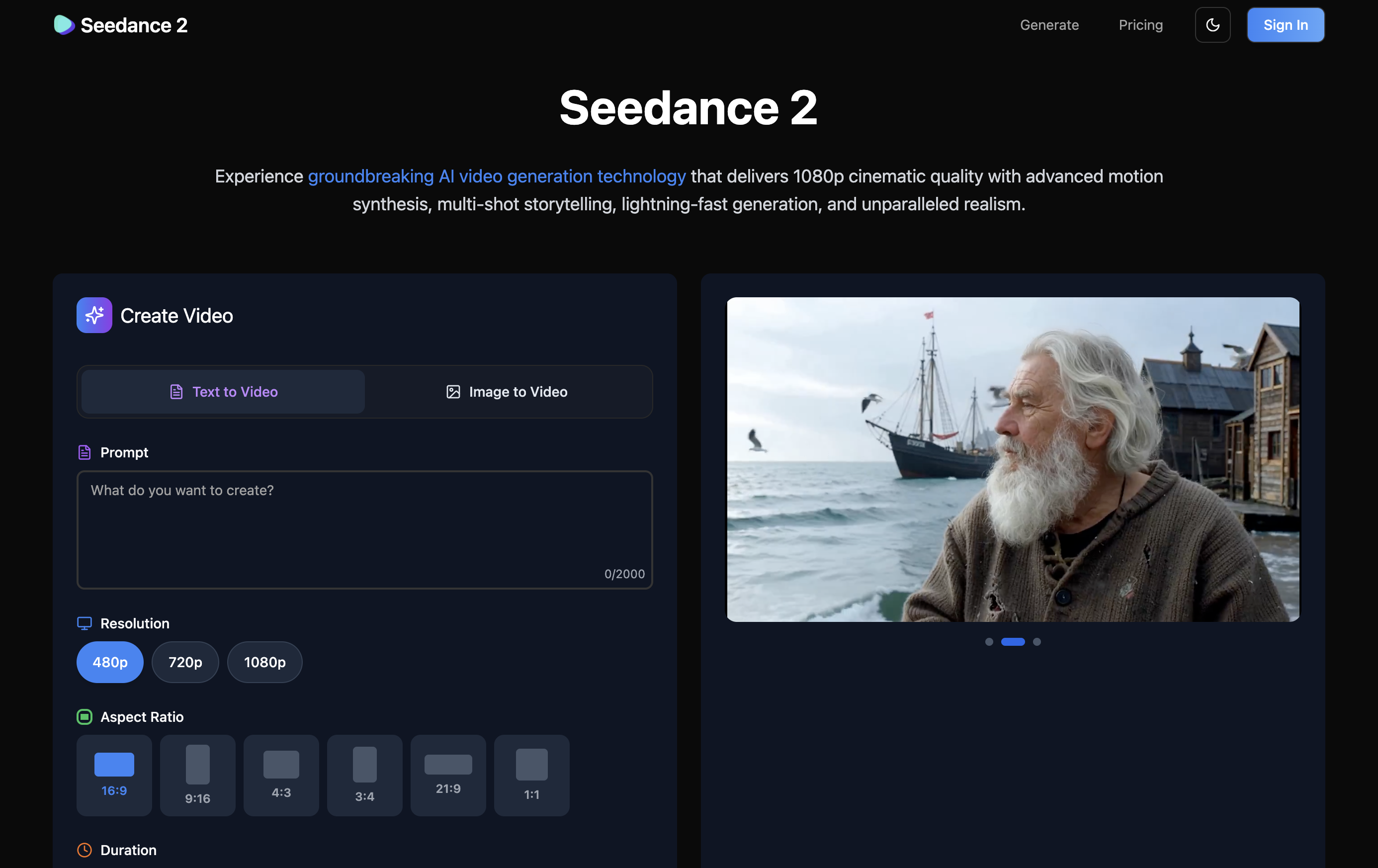Screen dimensions: 1378x868
Task: Click the Sign In button
Action: (1286, 24)
